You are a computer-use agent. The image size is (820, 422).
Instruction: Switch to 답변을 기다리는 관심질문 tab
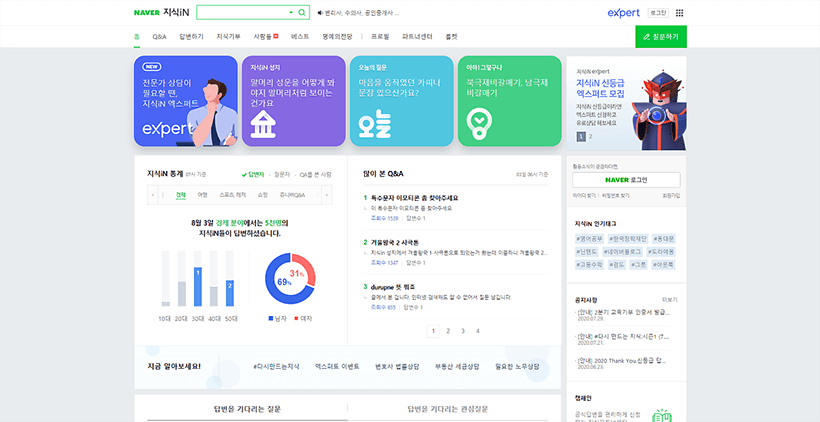[x=448, y=409]
